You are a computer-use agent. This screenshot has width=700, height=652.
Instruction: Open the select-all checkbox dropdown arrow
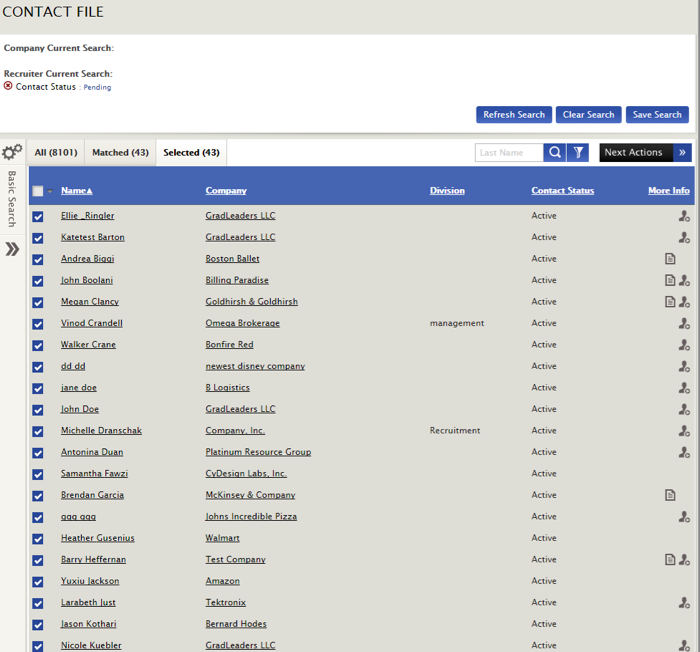click(x=50, y=191)
